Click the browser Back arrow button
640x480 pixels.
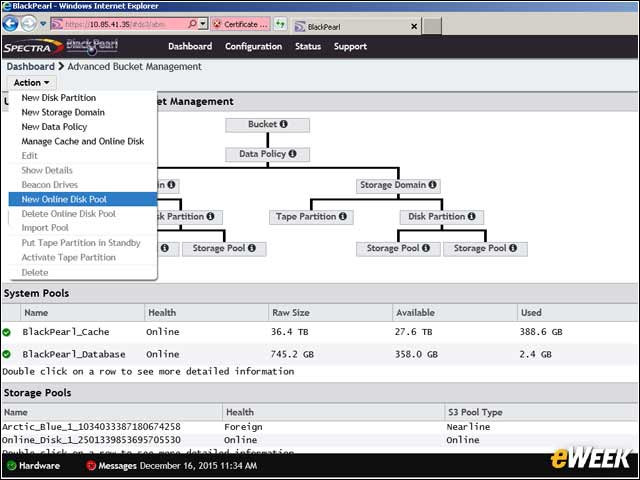click(11, 24)
